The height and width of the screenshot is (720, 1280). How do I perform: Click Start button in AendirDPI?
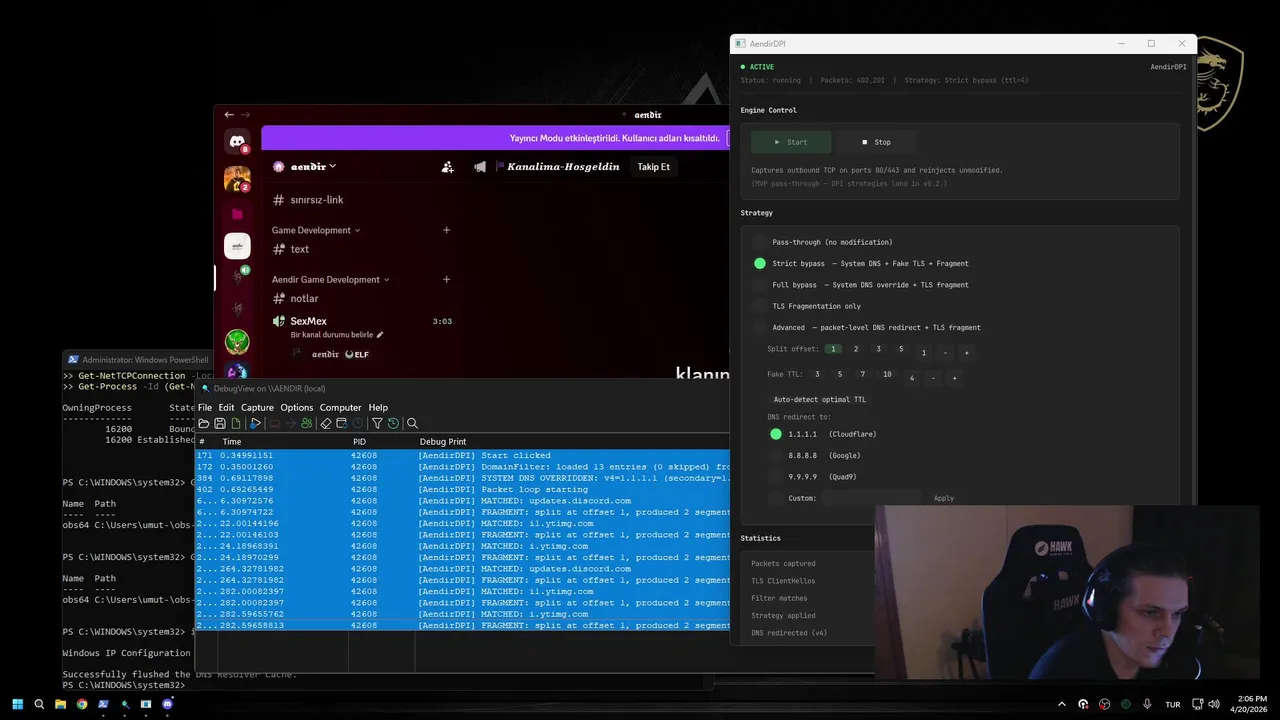791,142
